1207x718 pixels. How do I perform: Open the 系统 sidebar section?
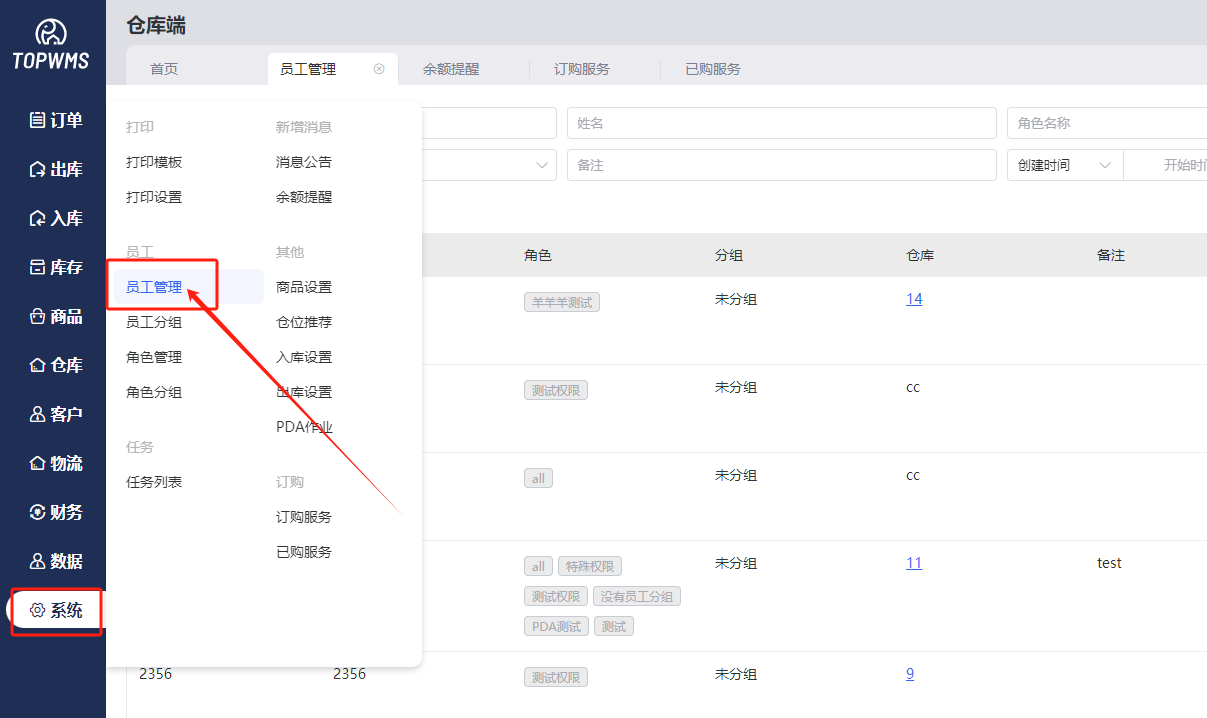pos(55,610)
